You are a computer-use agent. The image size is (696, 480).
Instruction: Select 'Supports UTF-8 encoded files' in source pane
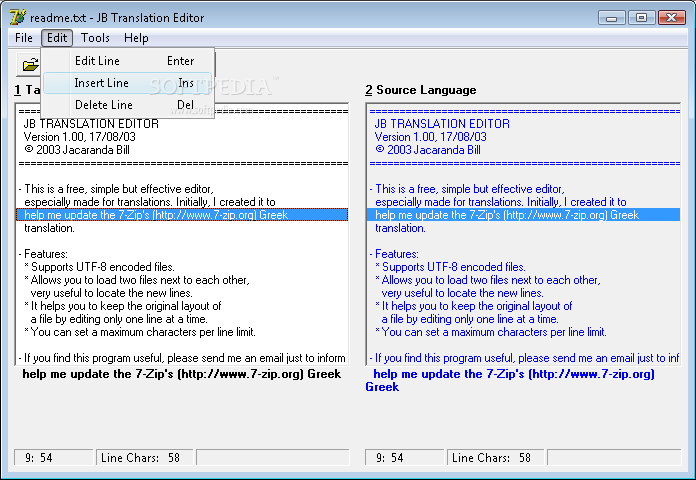[x=451, y=267]
